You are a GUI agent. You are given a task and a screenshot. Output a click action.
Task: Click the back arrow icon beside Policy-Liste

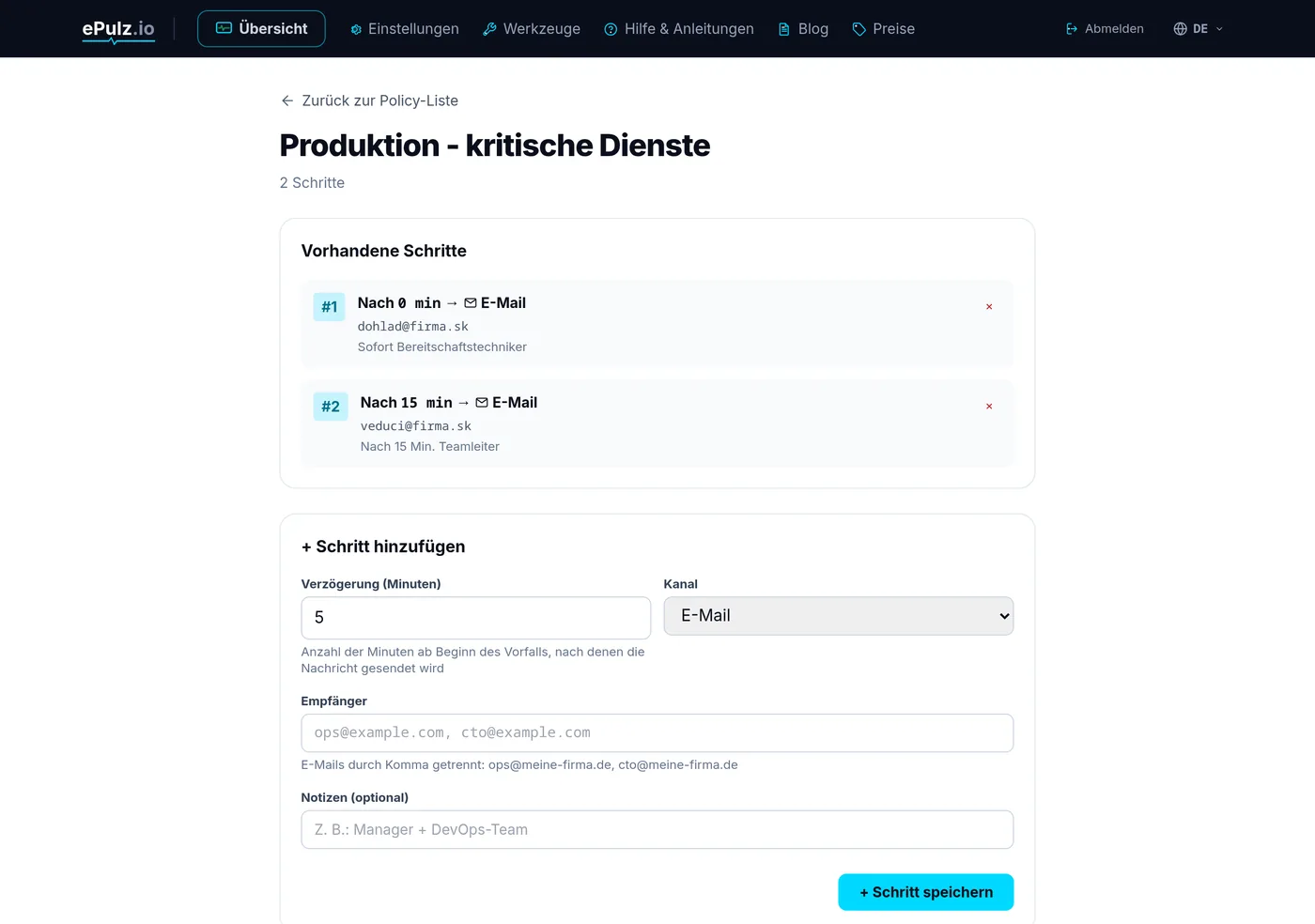pos(287,100)
